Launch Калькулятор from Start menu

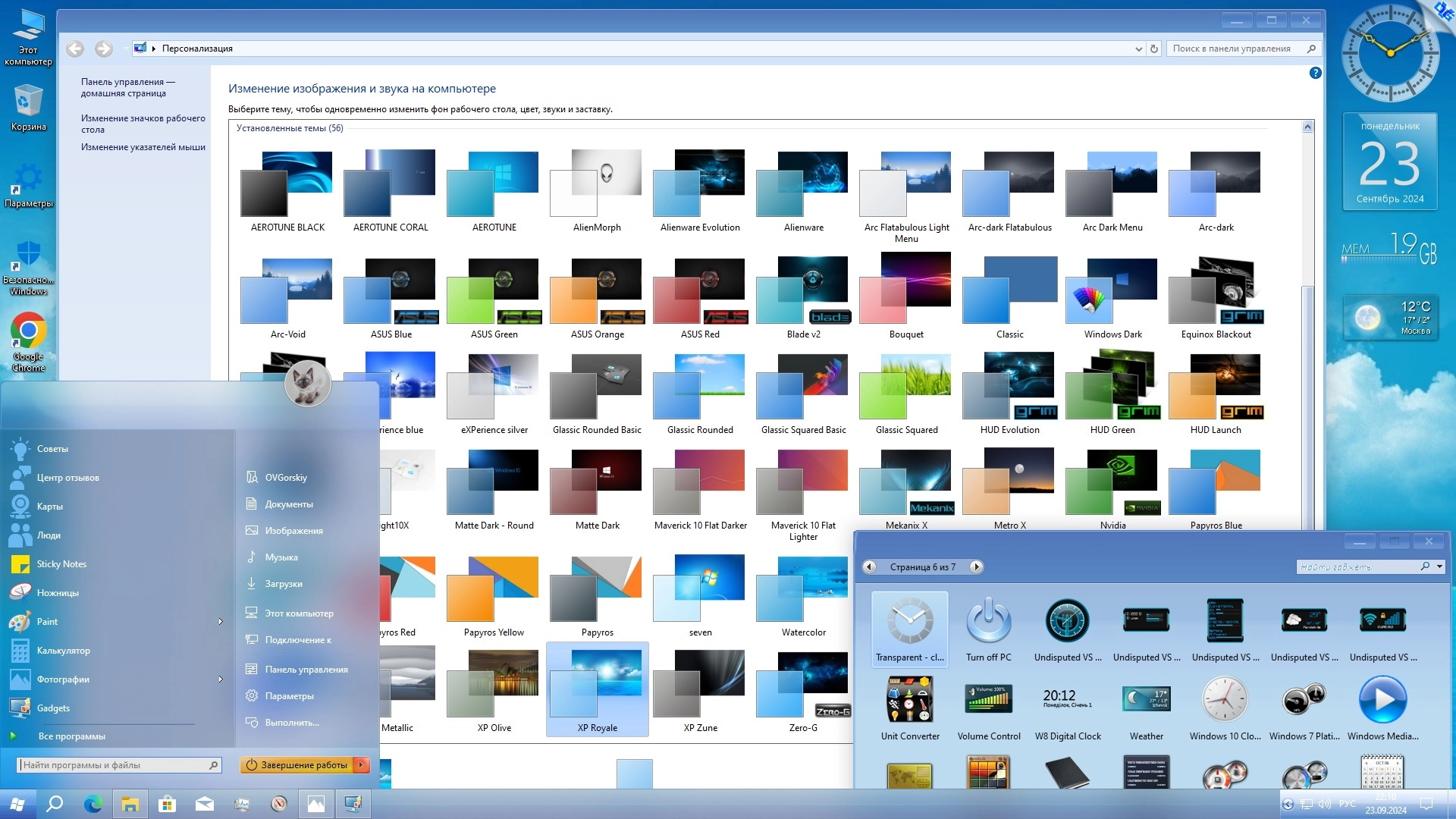[x=63, y=651]
